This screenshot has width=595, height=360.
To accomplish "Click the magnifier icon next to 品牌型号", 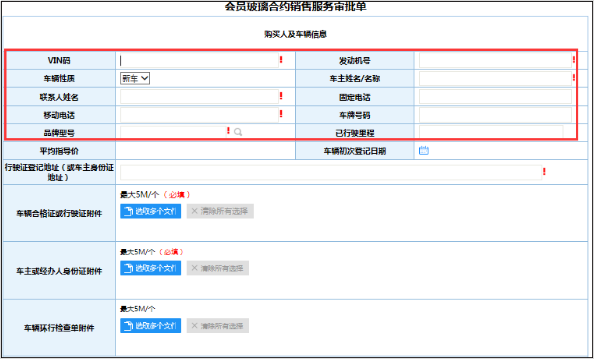I will click(x=238, y=132).
